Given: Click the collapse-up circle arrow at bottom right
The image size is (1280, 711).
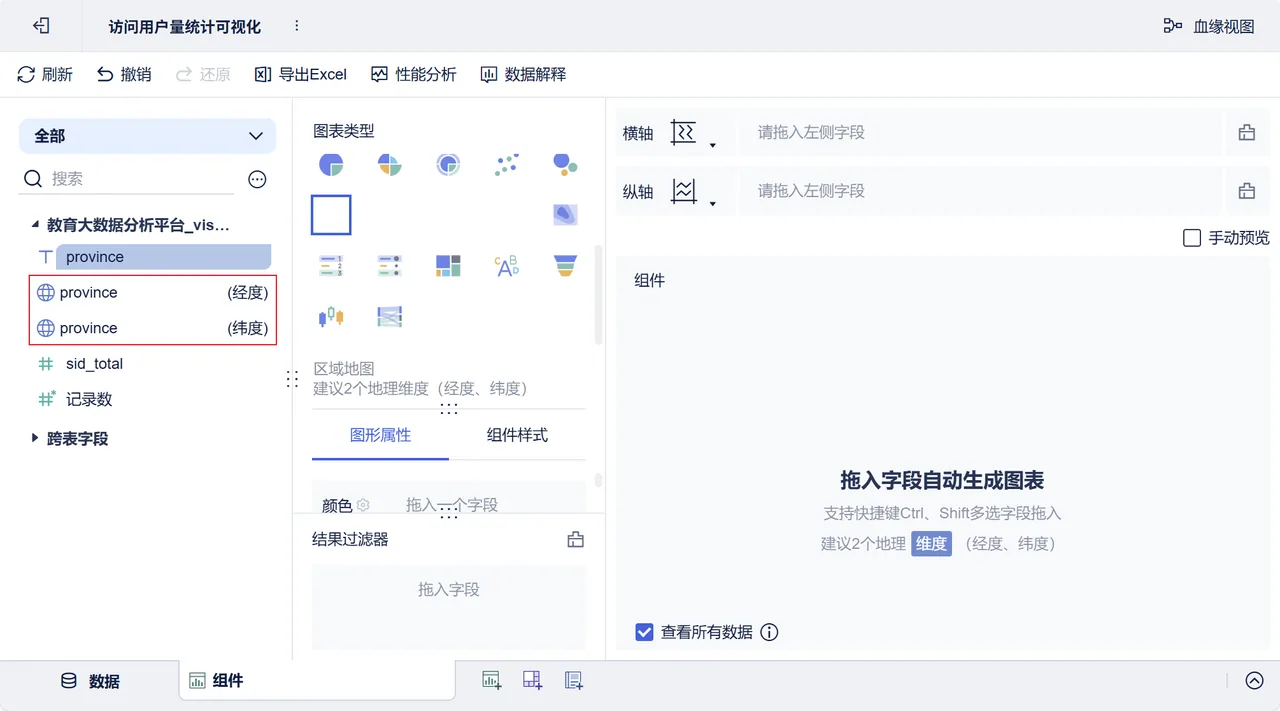Looking at the screenshot, I should 1254,680.
